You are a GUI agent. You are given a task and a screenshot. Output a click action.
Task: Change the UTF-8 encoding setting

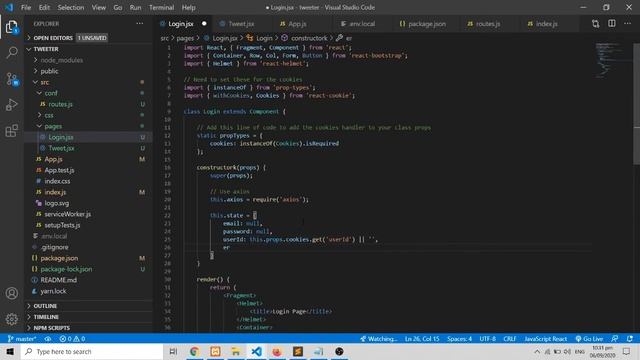pos(487,339)
